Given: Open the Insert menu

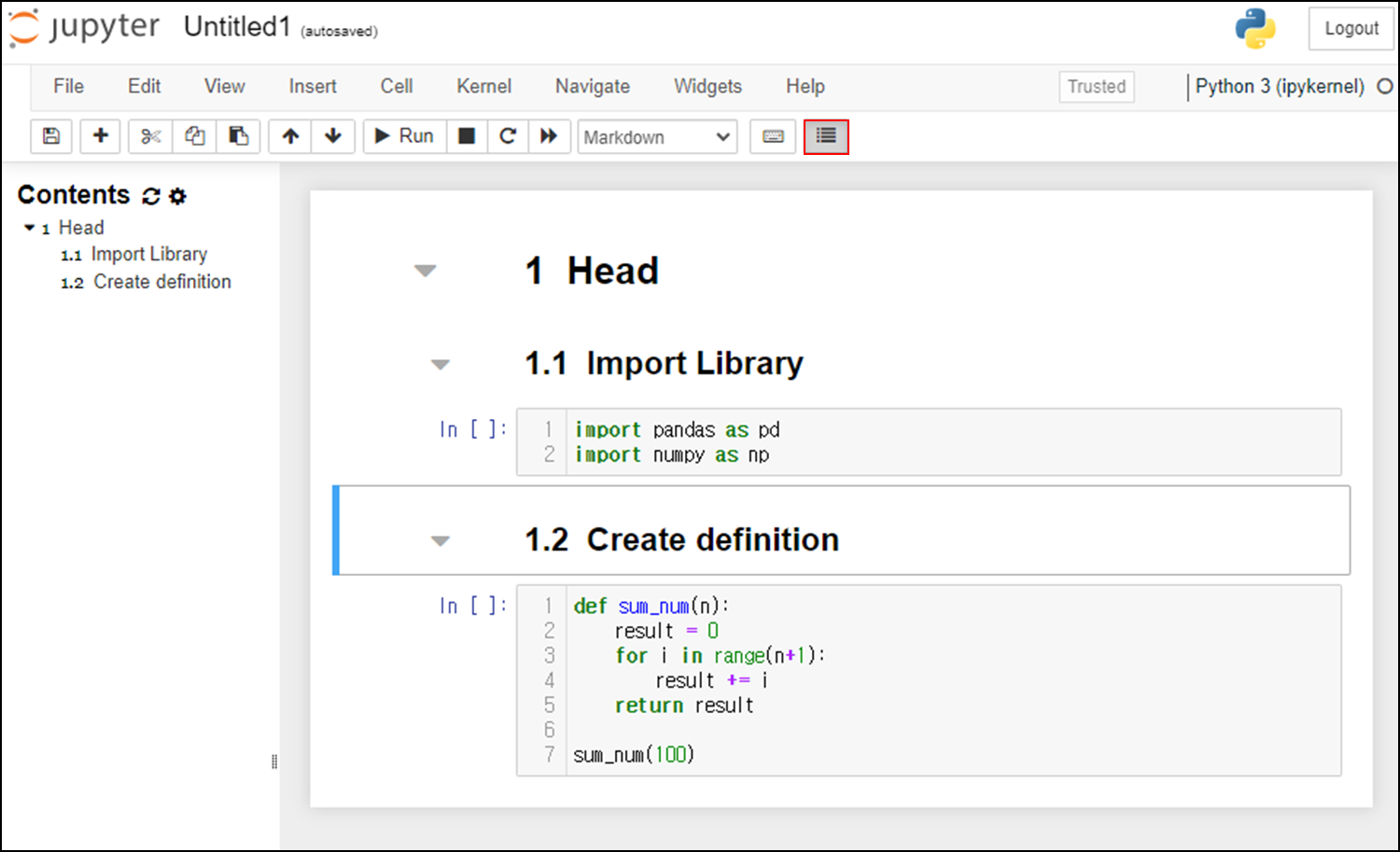Looking at the screenshot, I should [x=313, y=86].
